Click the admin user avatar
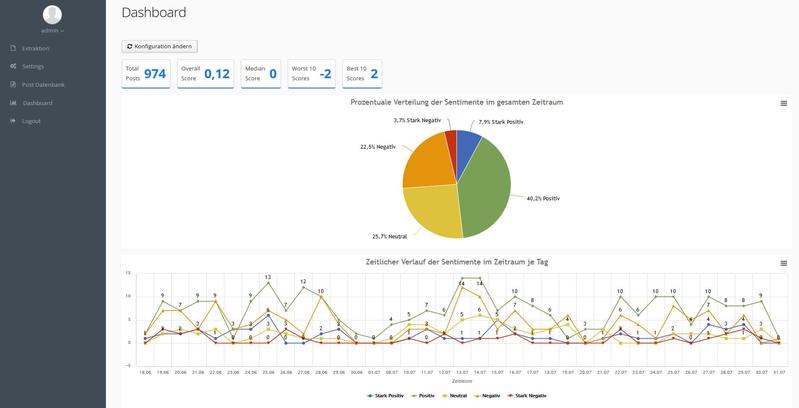This screenshot has height=408, width=799. pos(52,14)
